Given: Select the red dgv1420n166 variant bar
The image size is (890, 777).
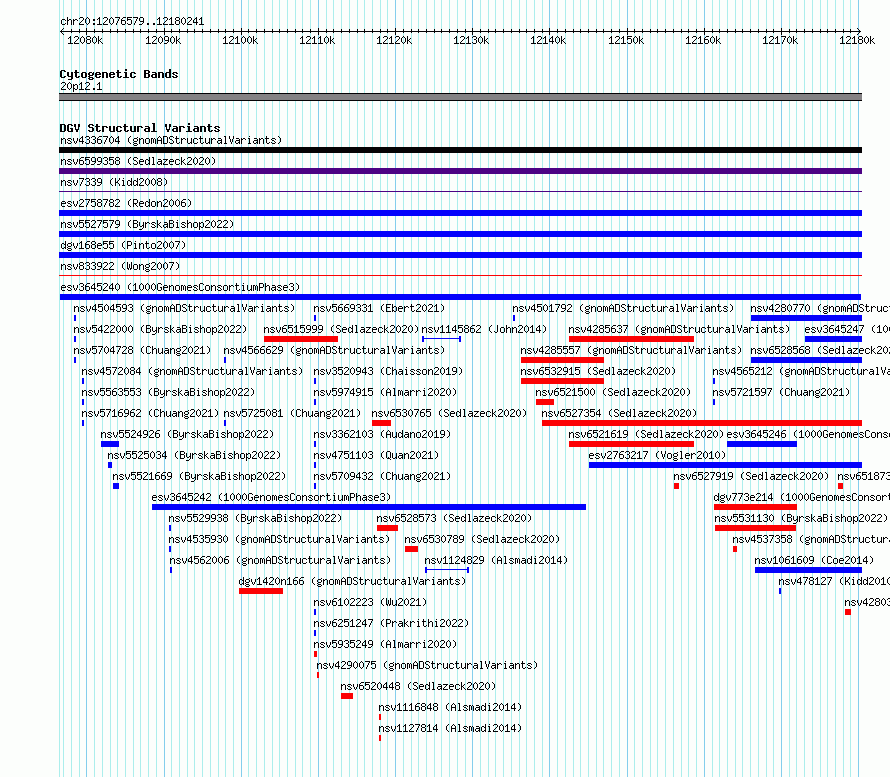Looking at the screenshot, I should (261, 591).
